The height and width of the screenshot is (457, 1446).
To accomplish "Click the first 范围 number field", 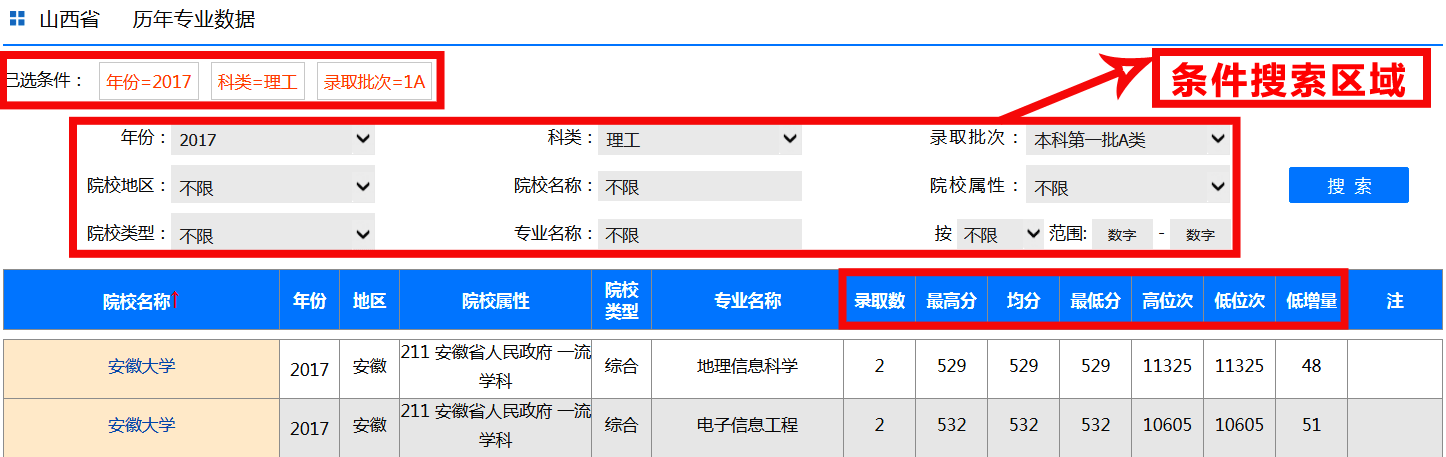I will (1122, 235).
